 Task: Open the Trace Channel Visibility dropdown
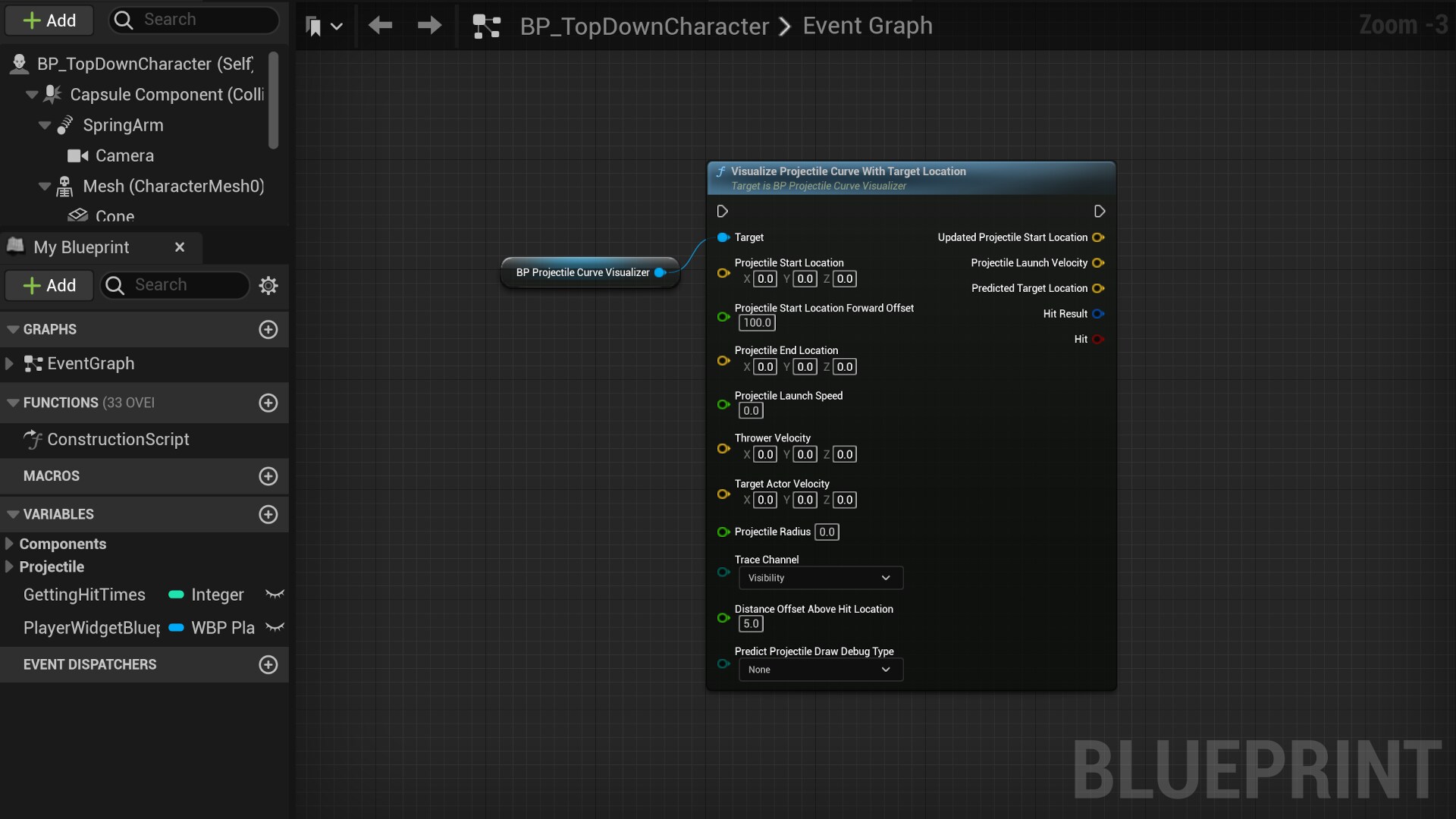(821, 578)
